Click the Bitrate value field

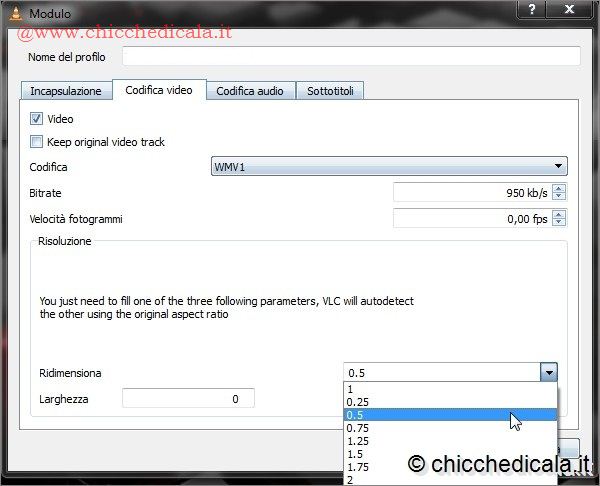coord(470,192)
